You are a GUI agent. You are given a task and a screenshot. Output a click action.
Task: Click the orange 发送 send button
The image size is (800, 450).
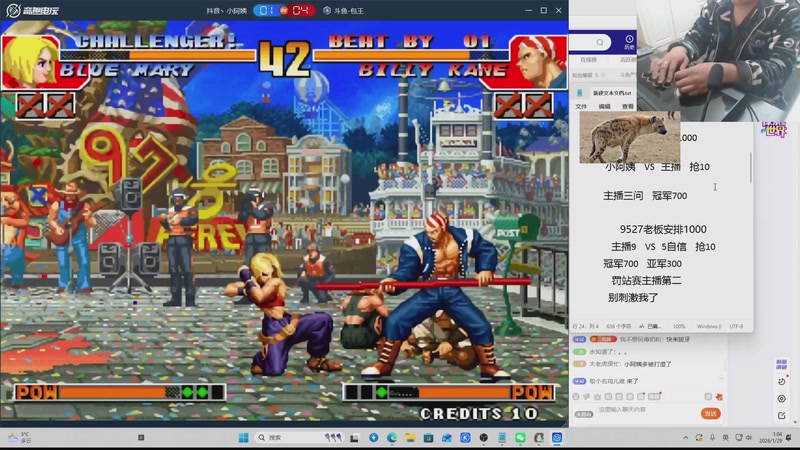(710, 413)
